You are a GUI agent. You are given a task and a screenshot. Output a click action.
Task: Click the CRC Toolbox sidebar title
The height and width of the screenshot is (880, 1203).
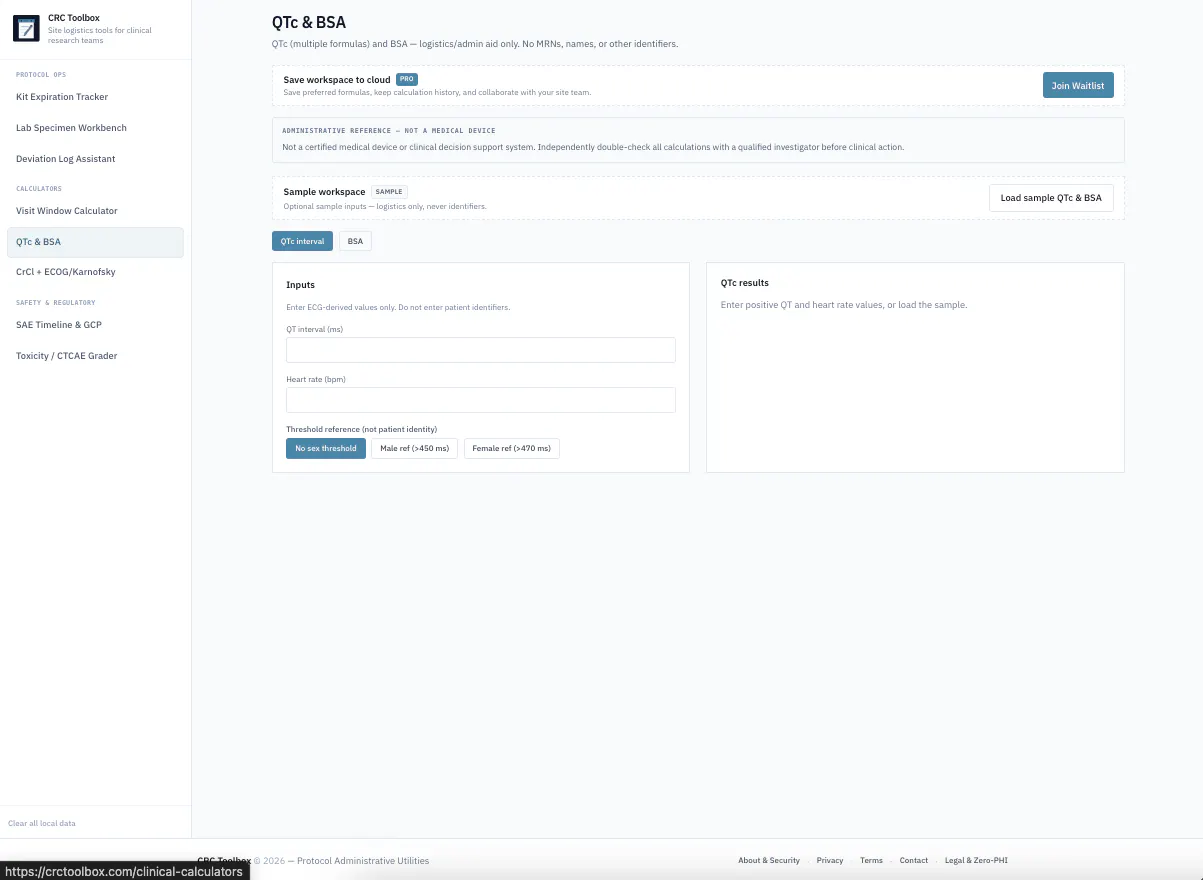tap(74, 18)
